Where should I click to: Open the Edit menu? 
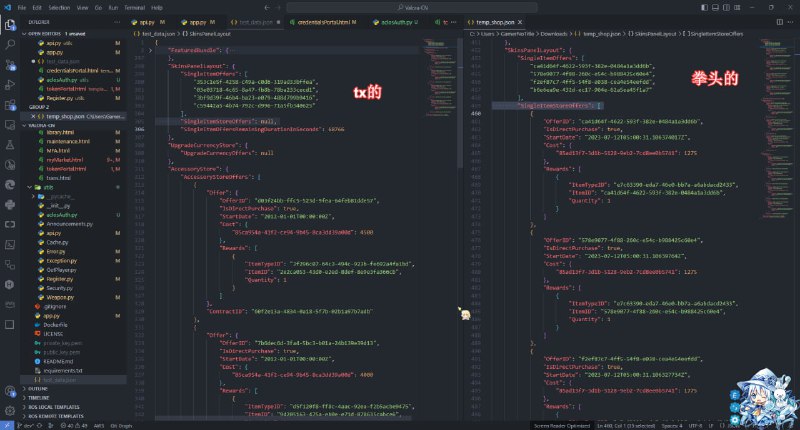tap(37, 8)
